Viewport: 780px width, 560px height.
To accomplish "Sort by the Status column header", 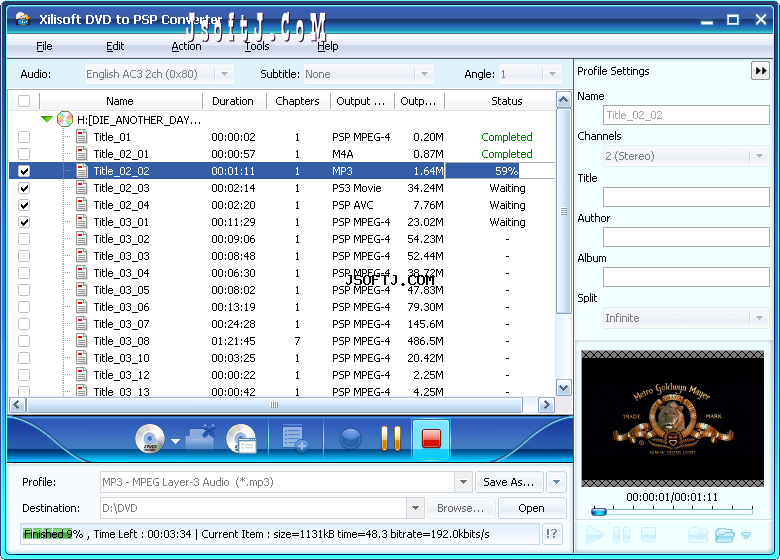I will point(506,101).
